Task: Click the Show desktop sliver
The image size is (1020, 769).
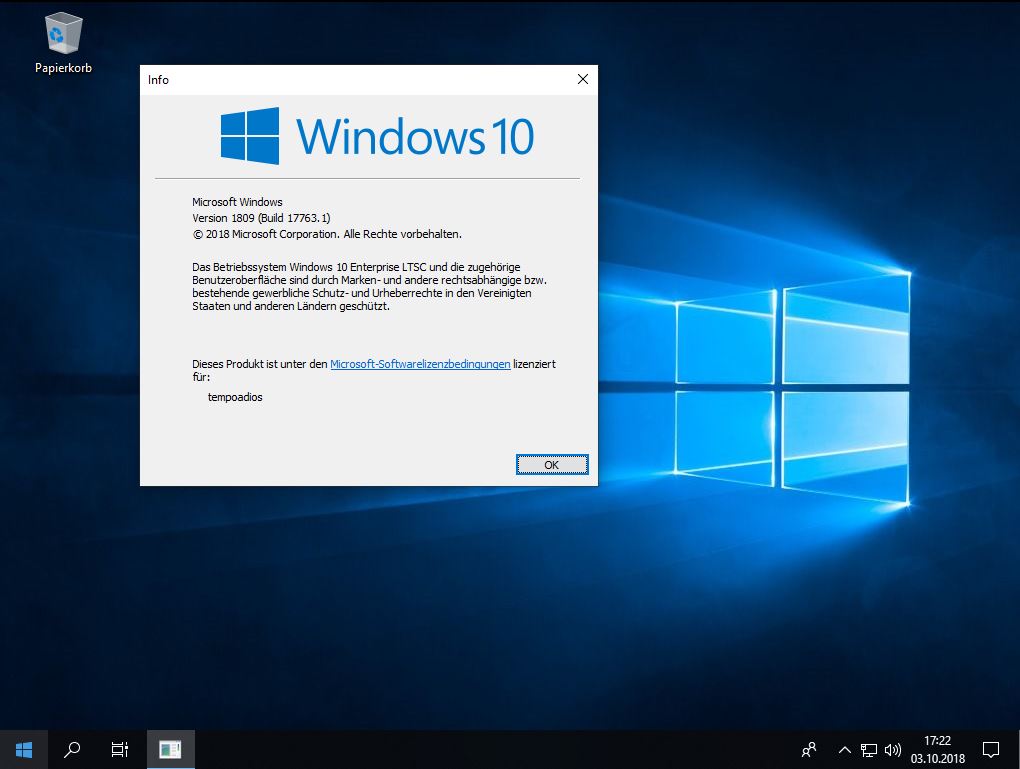Action: [x=1017, y=749]
